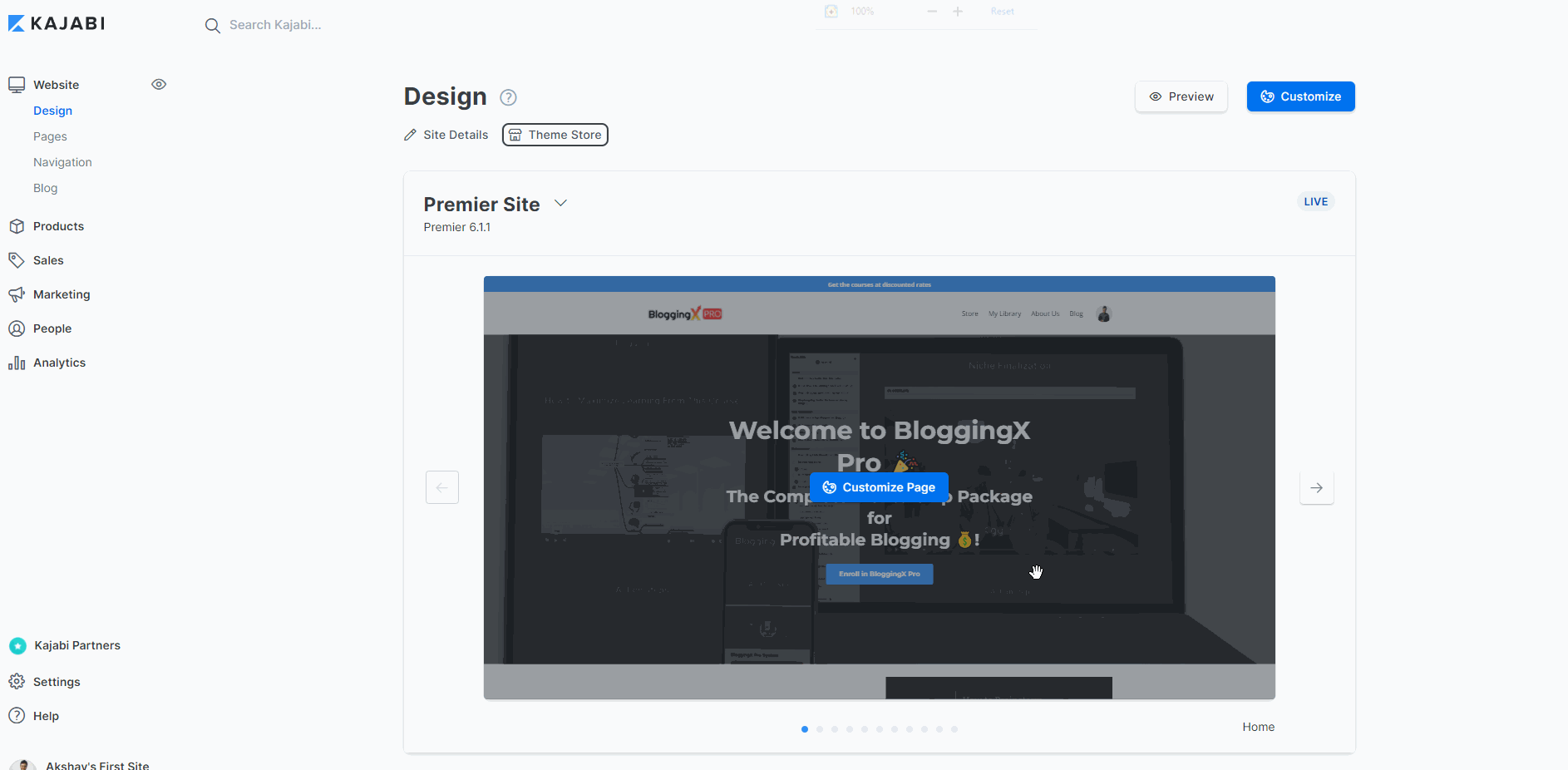Open the Blog submenu item
The height and width of the screenshot is (770, 1568).
click(x=45, y=188)
